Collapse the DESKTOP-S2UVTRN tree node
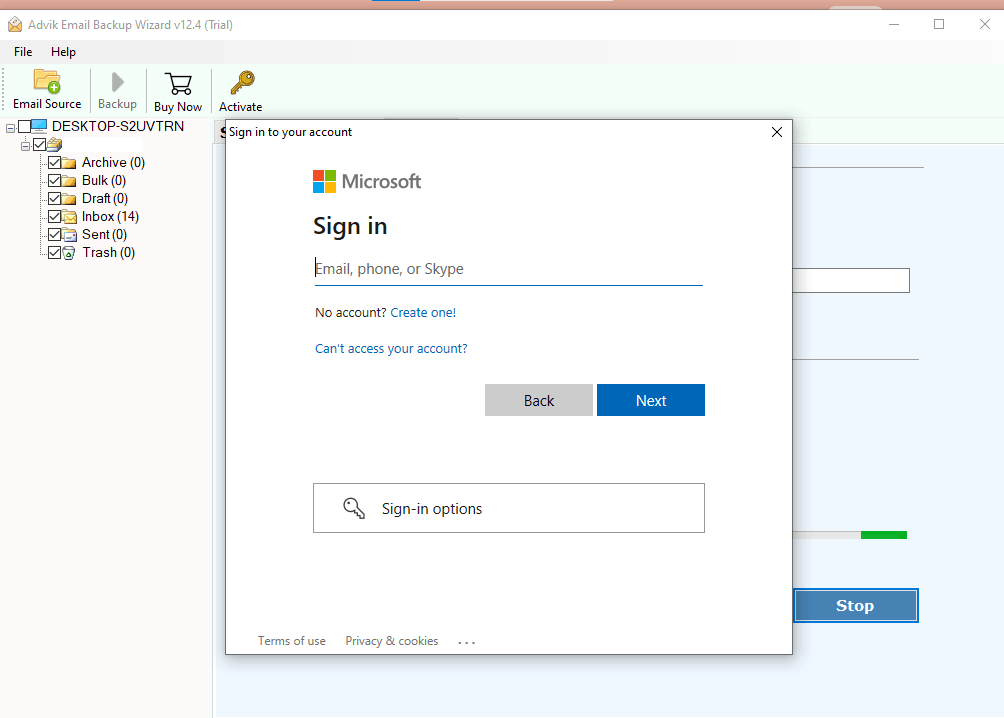Viewport: 1004px width, 718px height. [10, 128]
